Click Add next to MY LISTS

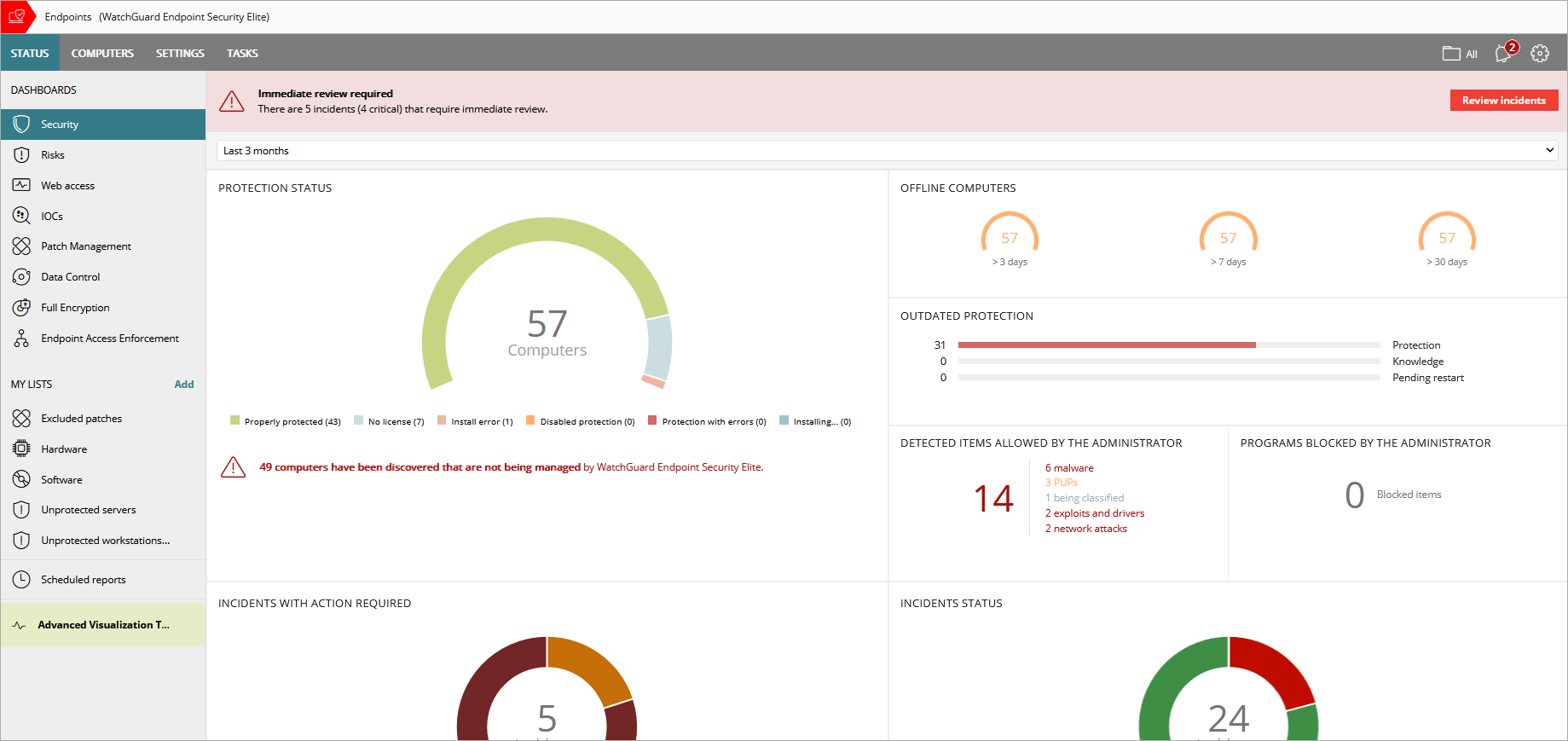184,385
